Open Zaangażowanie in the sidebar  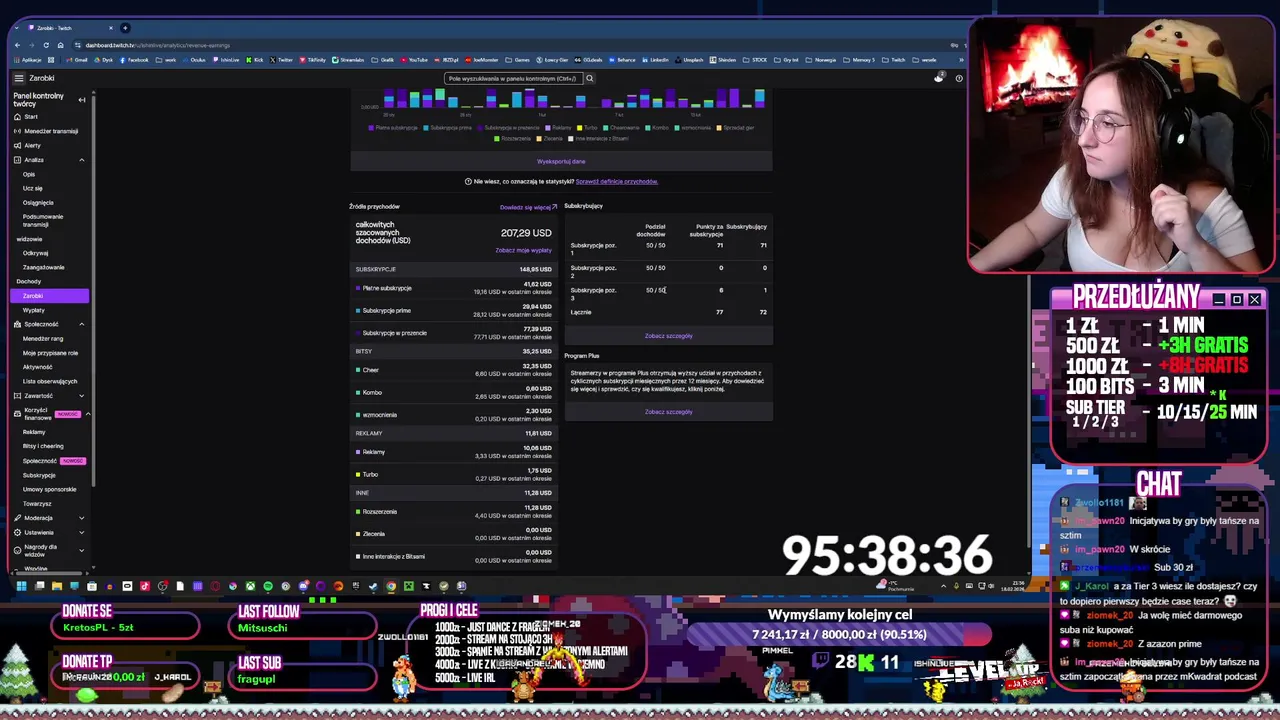[43, 267]
